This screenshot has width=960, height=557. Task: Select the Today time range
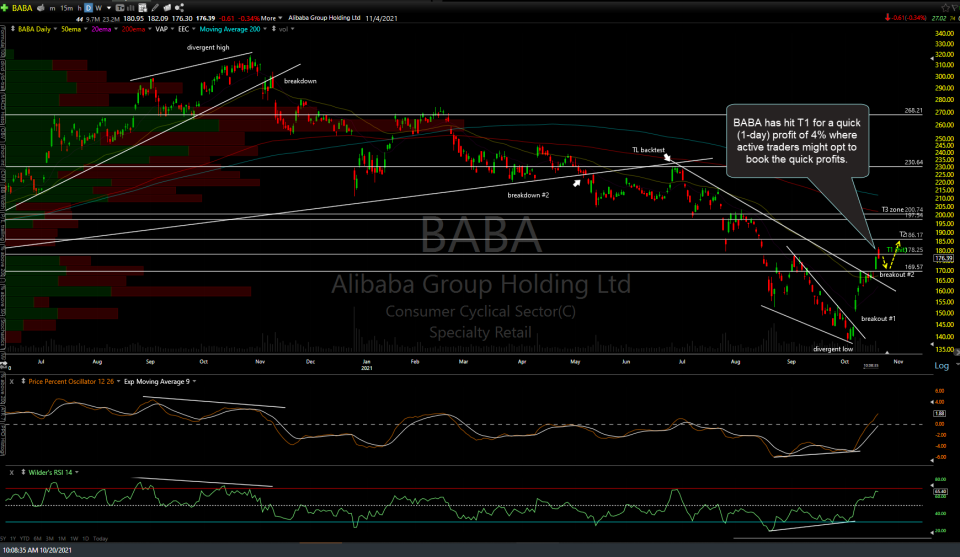click(x=100, y=539)
